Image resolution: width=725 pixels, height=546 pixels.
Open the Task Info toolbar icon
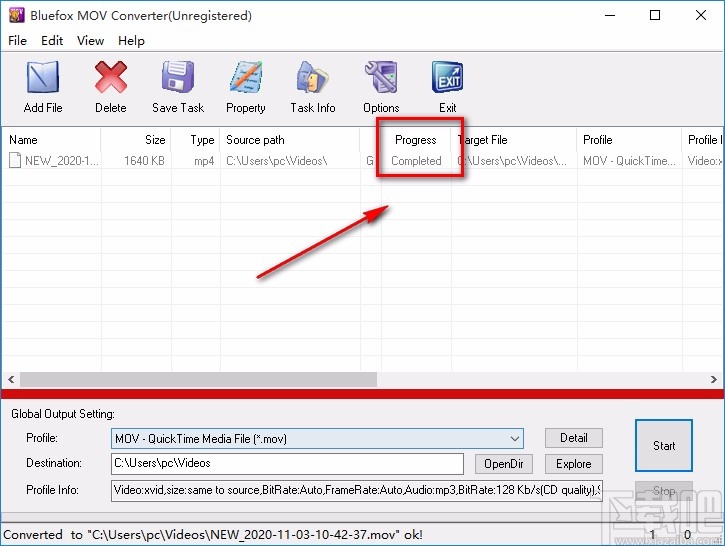point(313,77)
